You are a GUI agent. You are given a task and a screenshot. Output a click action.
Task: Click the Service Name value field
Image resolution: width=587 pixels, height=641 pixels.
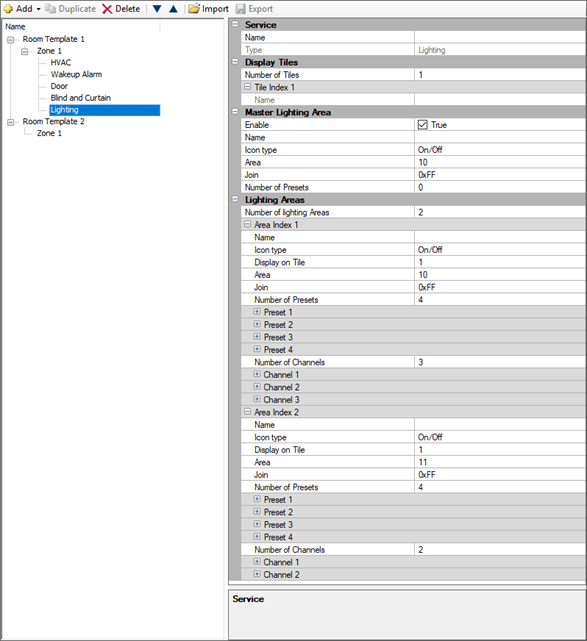pos(500,37)
